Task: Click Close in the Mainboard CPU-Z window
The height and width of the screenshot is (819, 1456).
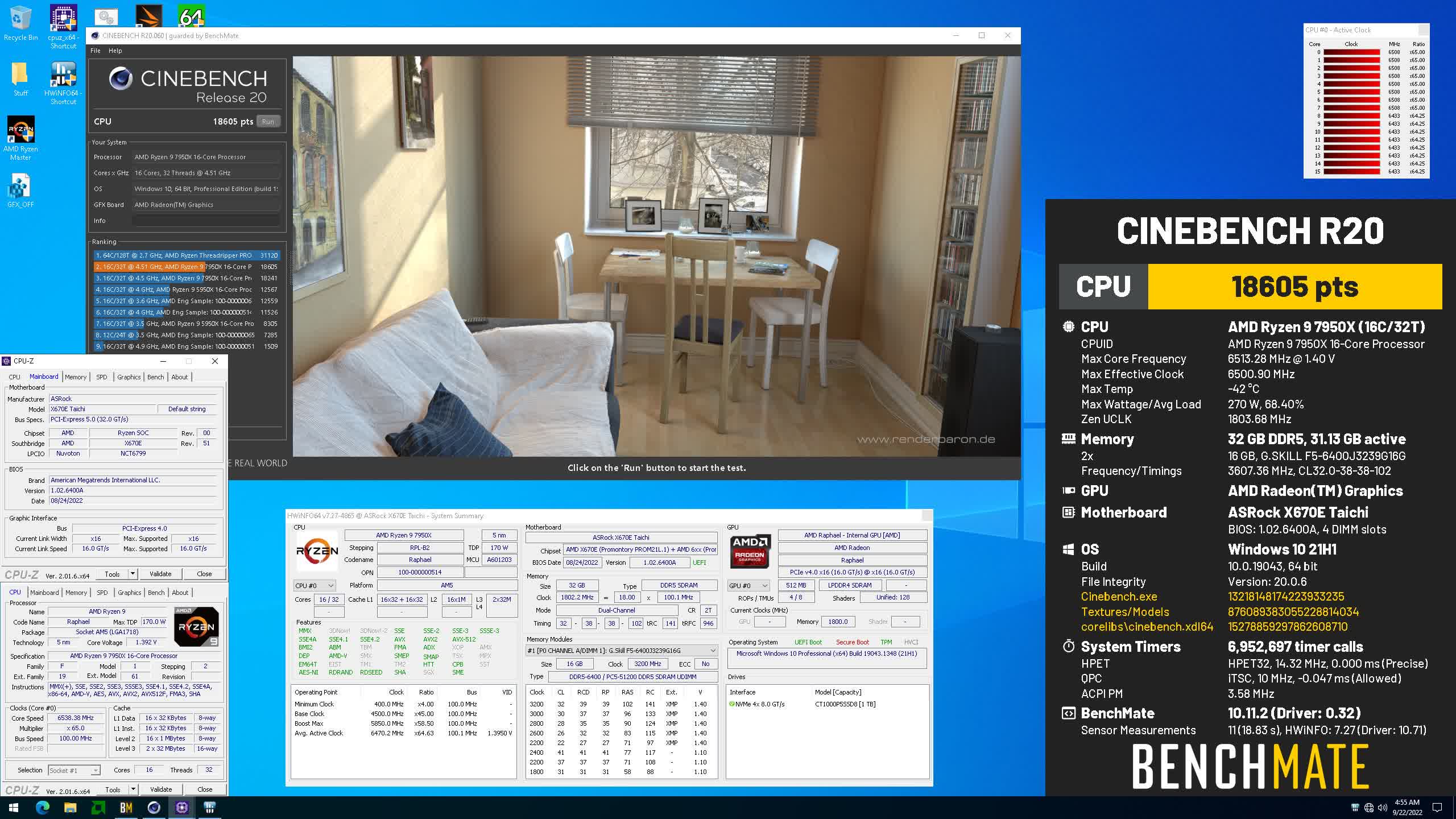Action: point(204,574)
